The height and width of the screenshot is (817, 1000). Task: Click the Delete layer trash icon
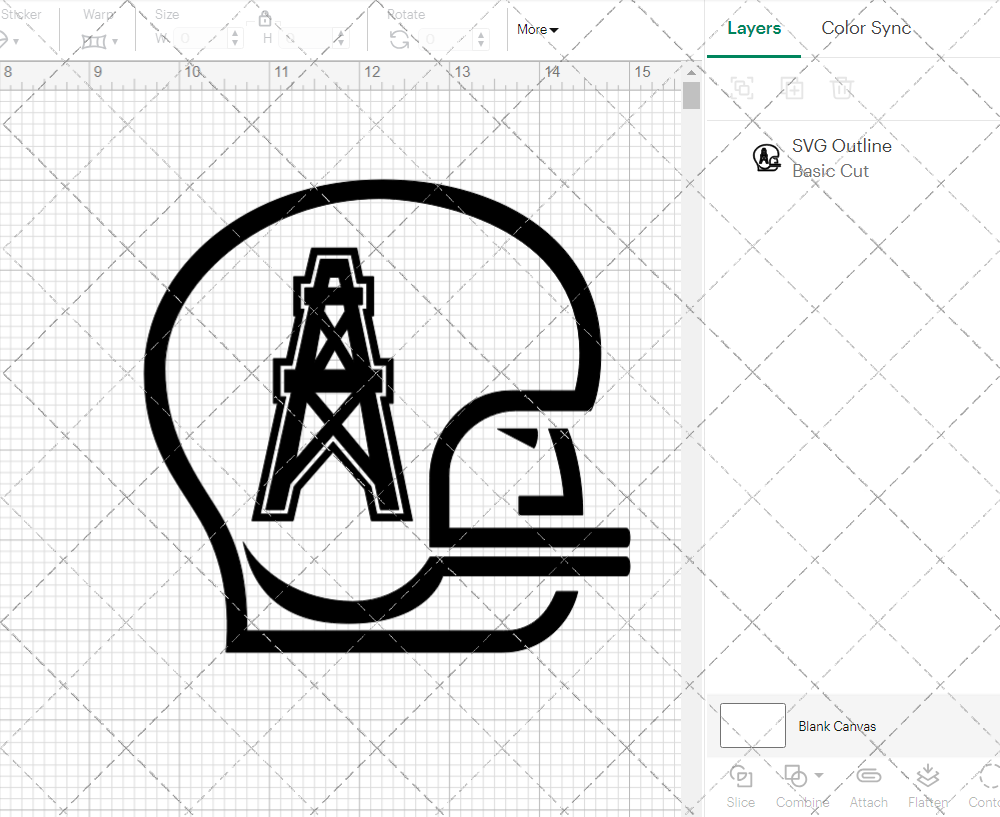pyautogui.click(x=842, y=88)
